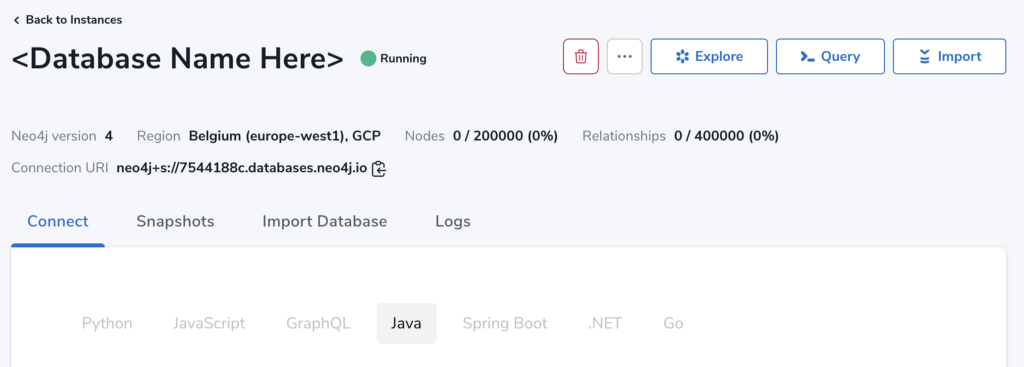Click the Explore button
The image size is (1024, 367).
pyautogui.click(x=709, y=56)
